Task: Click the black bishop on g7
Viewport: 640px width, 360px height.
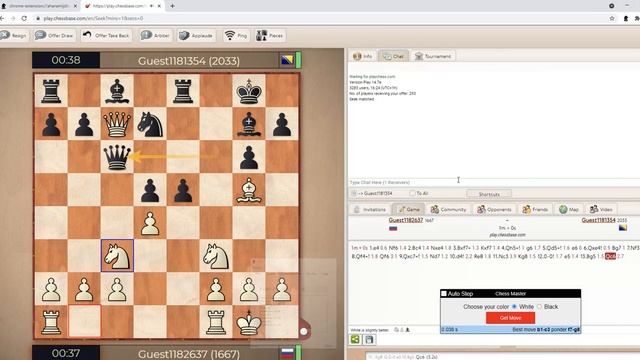Action: click(249, 124)
